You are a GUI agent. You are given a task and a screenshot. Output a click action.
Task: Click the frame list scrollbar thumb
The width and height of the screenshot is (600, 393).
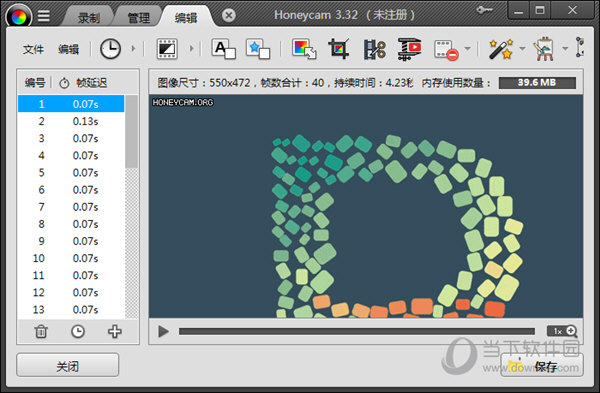131,131
